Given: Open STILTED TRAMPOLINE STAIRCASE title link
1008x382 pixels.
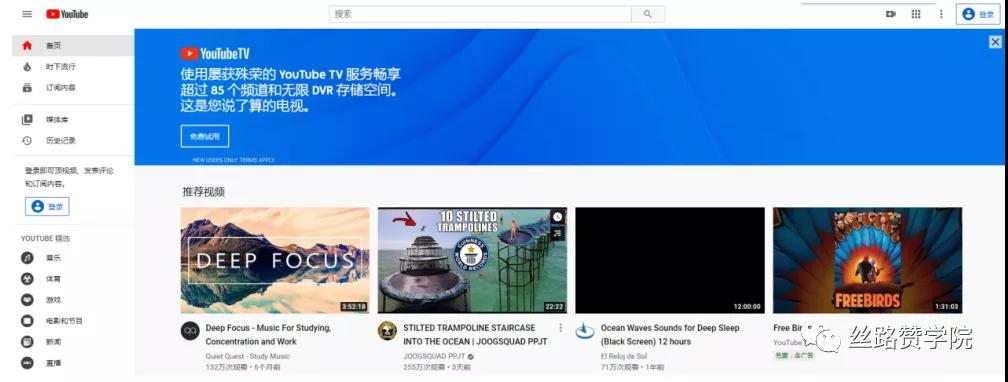Looking at the screenshot, I should [475, 334].
